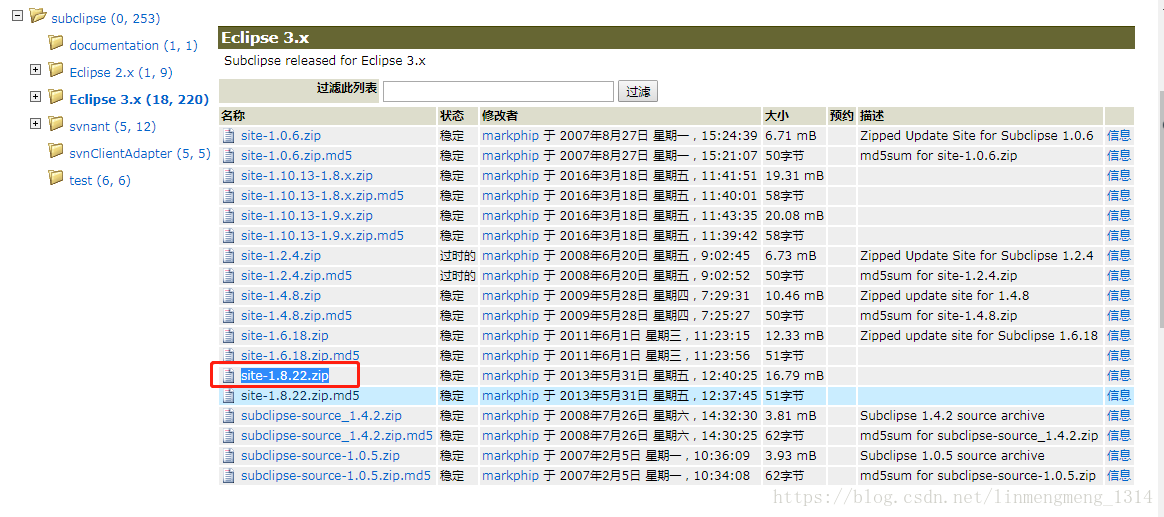Viewport: 1164px width, 517px height.
Task: Download the site-1.8.22.zip file
Action: point(284,376)
